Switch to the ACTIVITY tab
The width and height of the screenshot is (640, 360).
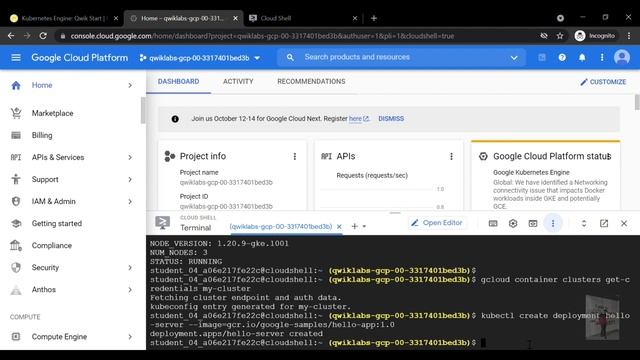click(x=238, y=82)
